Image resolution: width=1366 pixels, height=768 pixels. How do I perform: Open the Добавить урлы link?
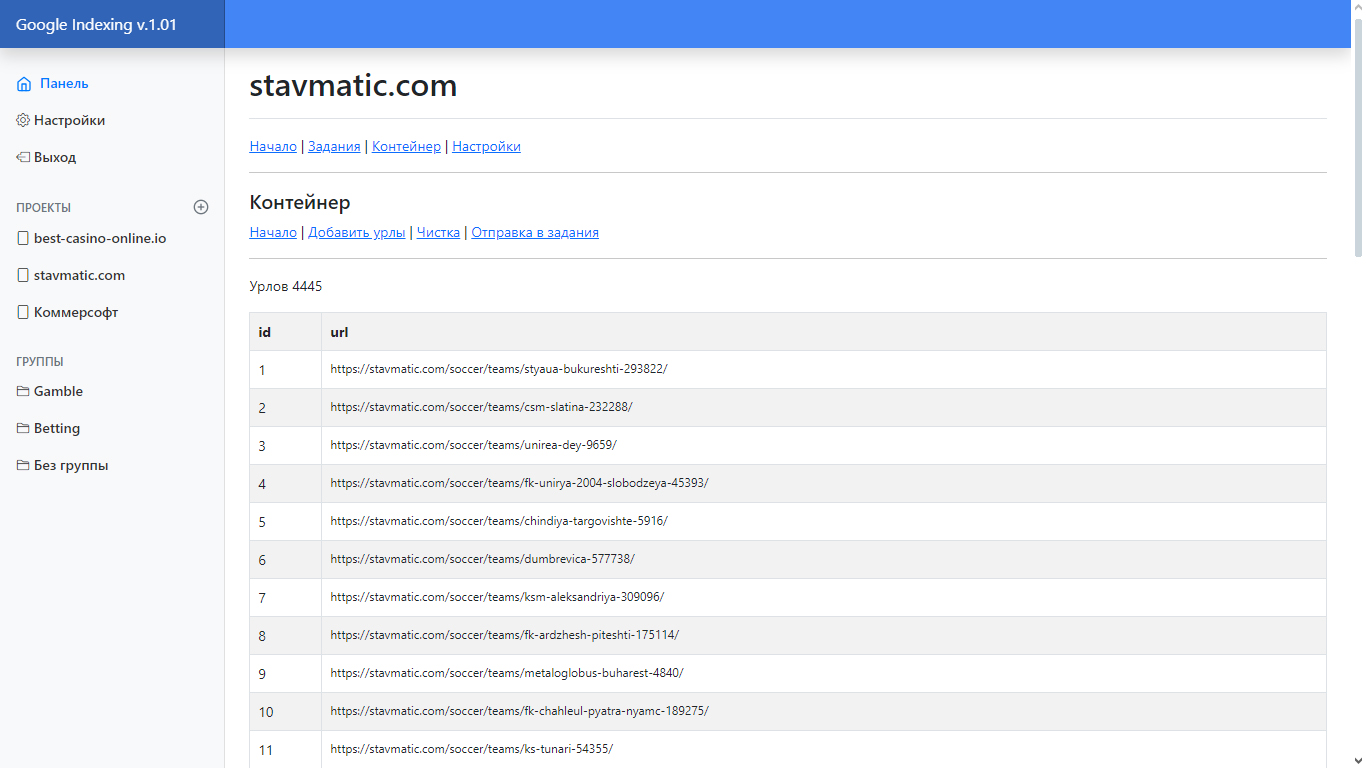pos(357,232)
